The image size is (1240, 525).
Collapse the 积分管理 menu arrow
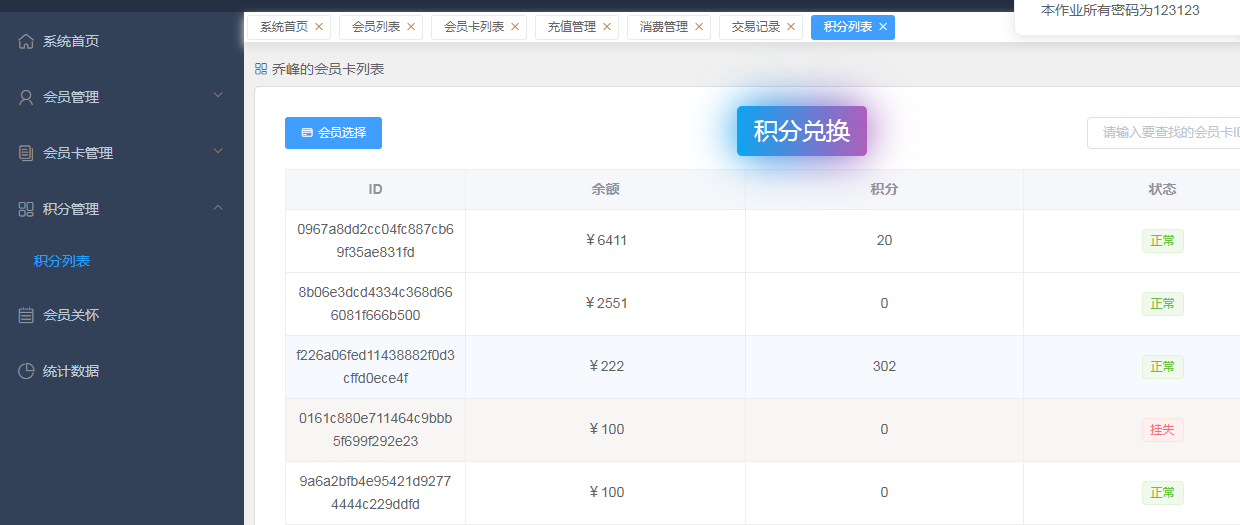218,208
